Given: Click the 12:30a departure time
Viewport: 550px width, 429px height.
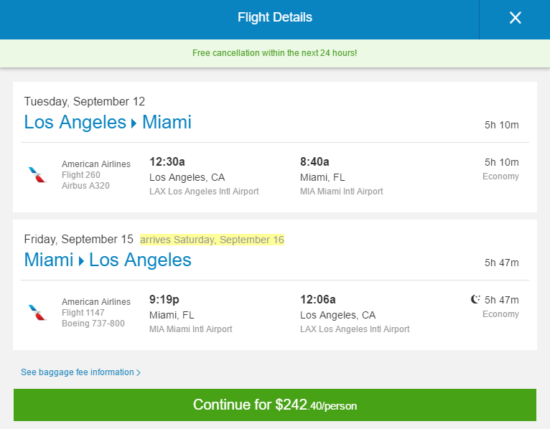Looking at the screenshot, I should pos(167,162).
